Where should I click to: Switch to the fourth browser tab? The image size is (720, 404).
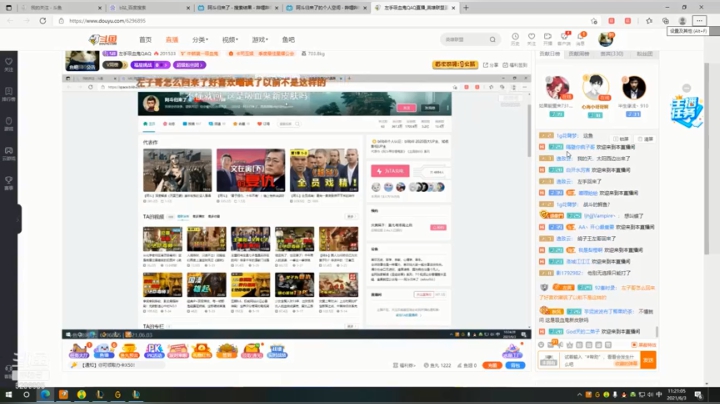326,8
